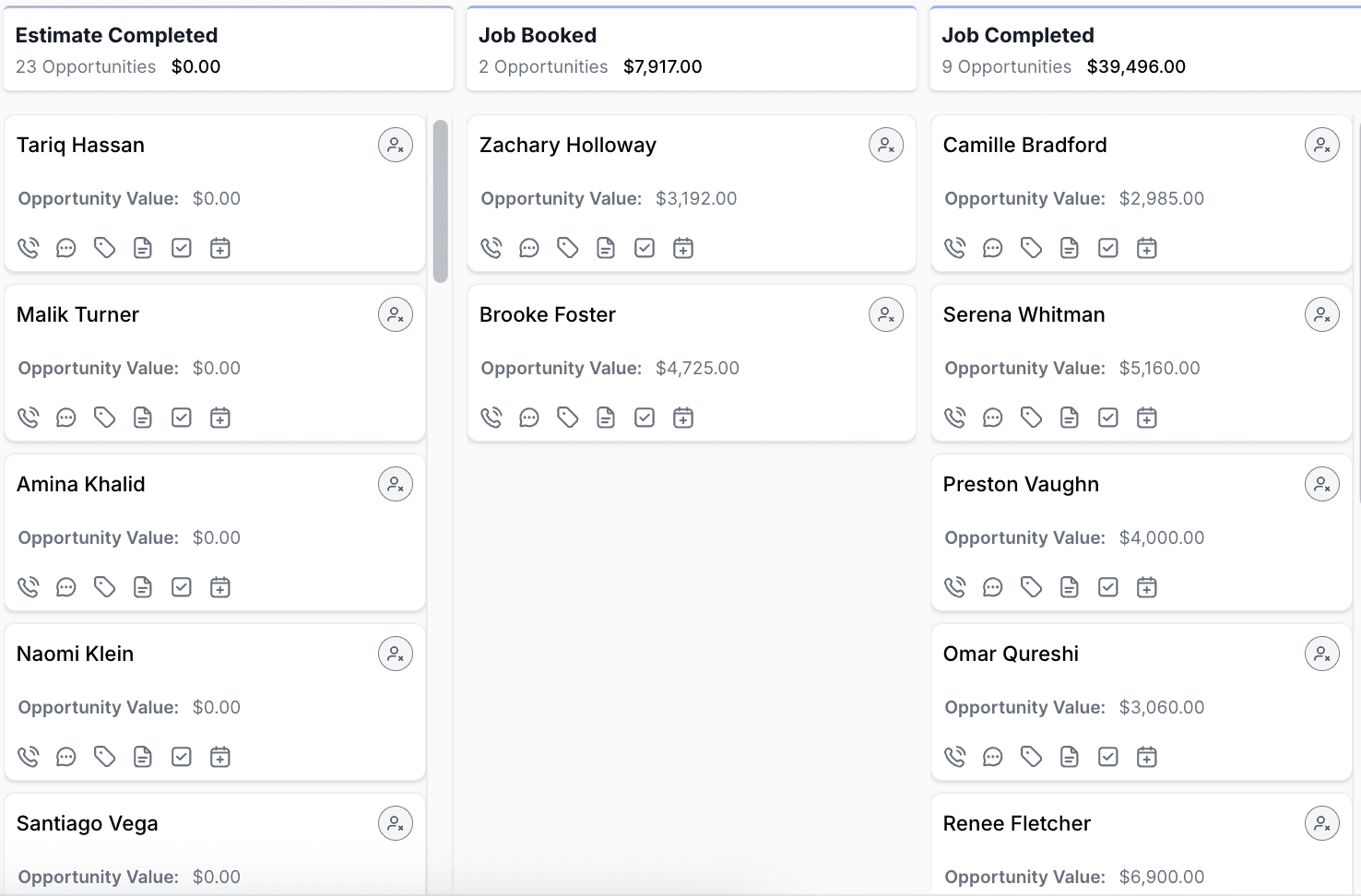Open messages for Brooke Foster
Viewport: 1361px width, 896px height.
[529, 418]
